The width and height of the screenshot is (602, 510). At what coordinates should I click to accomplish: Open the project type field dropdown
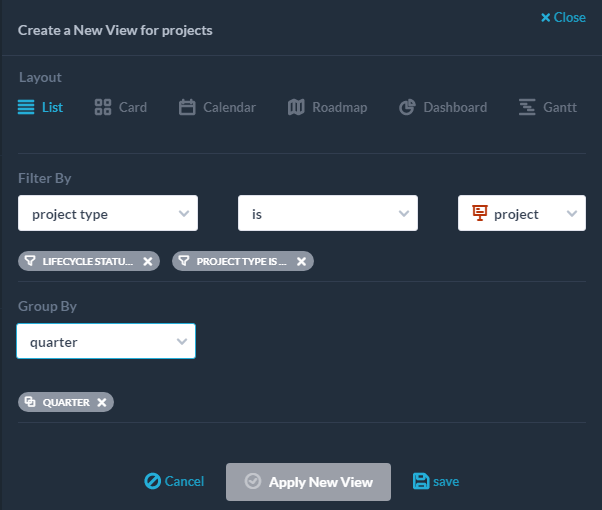click(x=108, y=213)
